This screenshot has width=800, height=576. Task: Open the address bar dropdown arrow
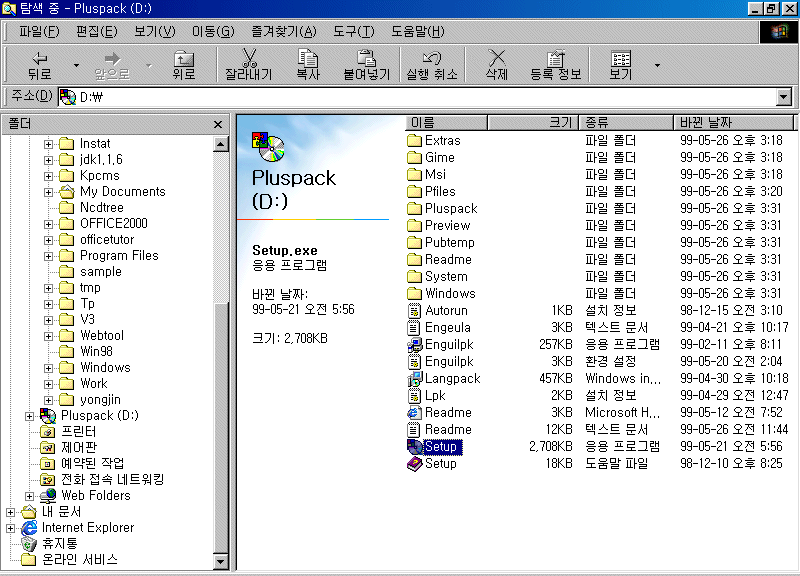(784, 96)
